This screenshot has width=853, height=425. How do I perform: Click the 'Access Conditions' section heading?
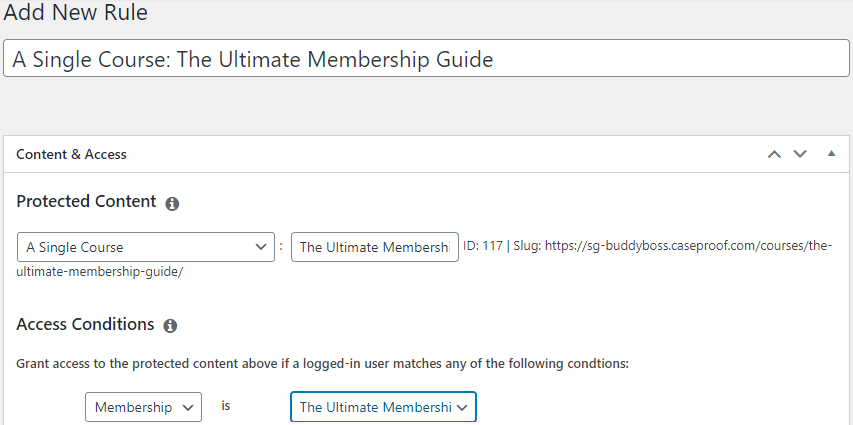pos(85,325)
